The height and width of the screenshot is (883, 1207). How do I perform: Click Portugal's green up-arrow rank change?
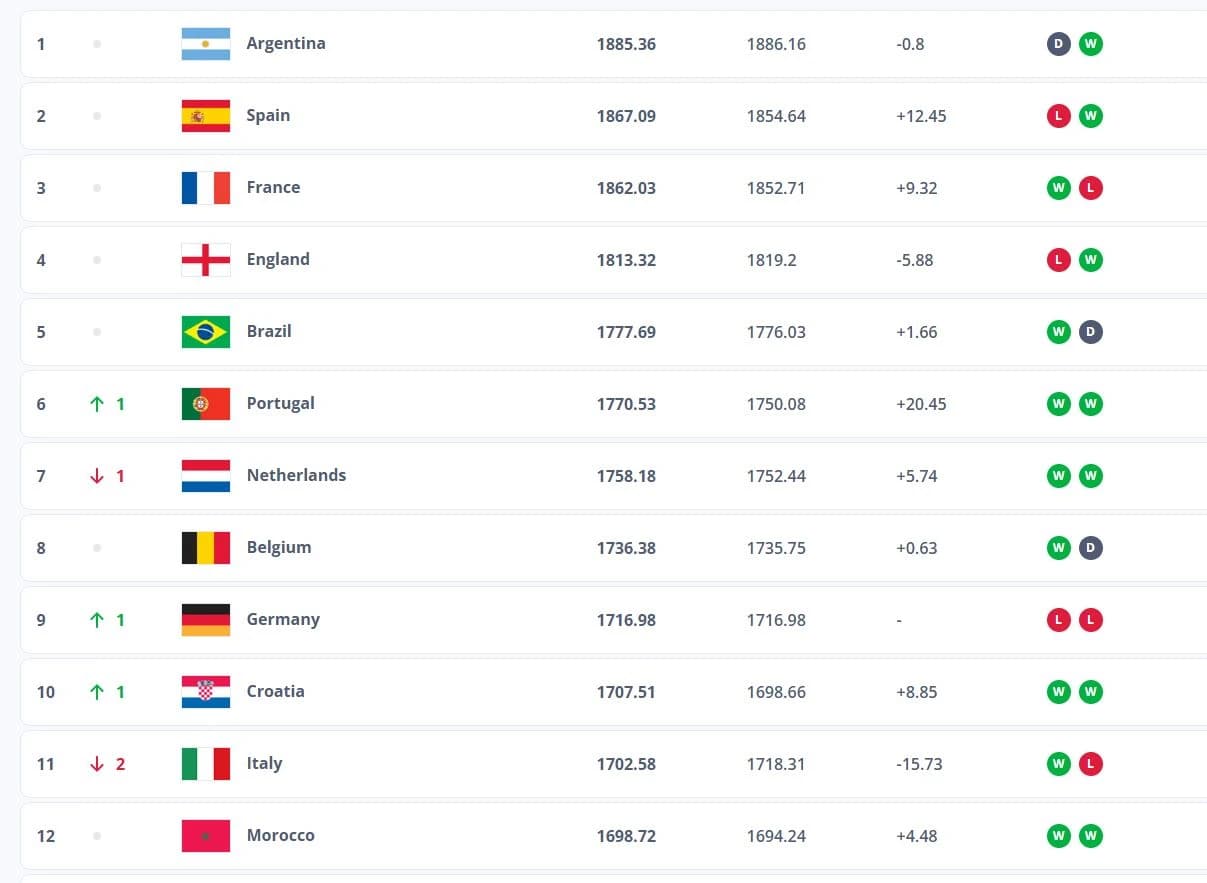[107, 404]
